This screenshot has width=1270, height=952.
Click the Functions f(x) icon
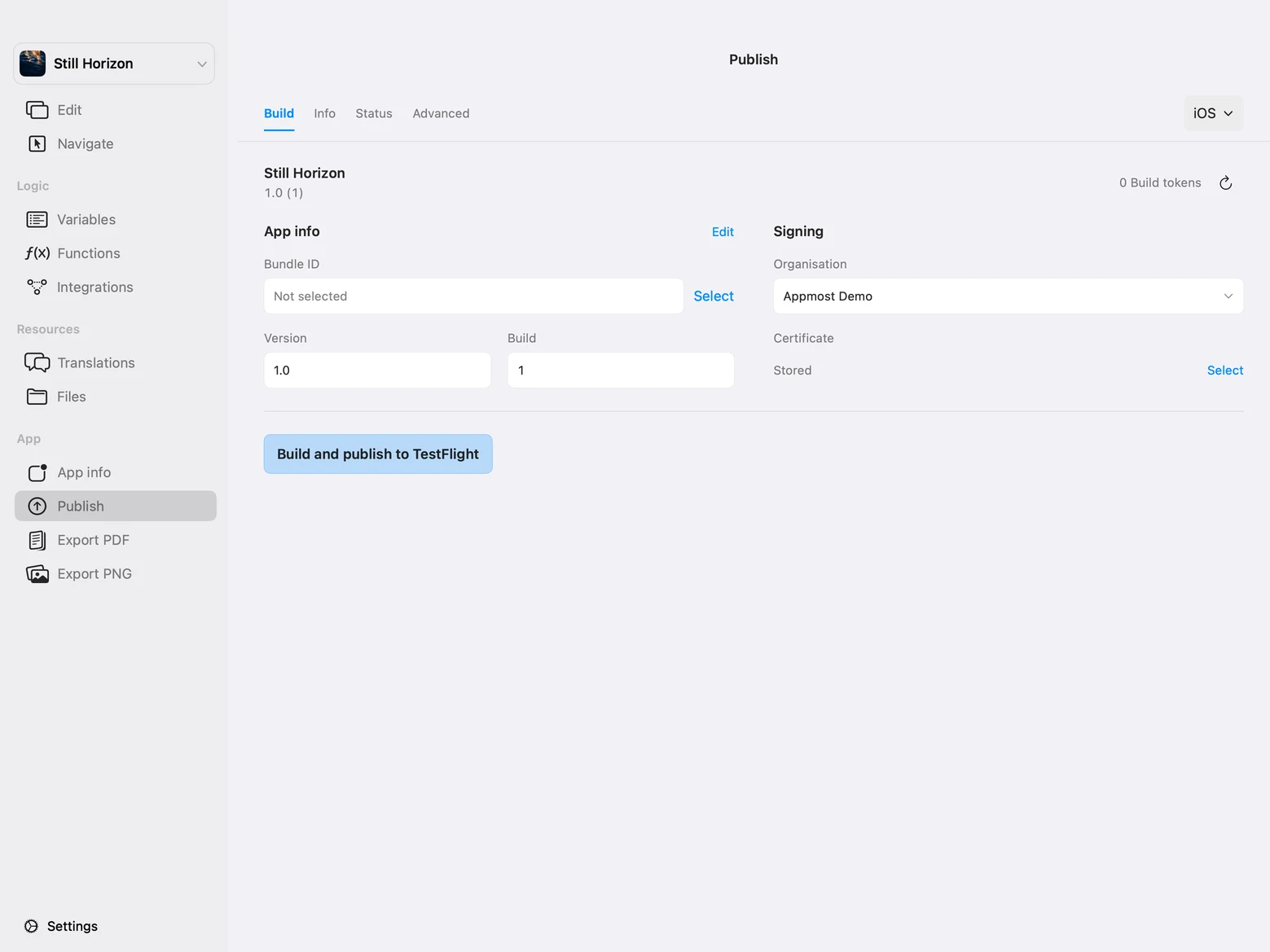click(x=37, y=253)
